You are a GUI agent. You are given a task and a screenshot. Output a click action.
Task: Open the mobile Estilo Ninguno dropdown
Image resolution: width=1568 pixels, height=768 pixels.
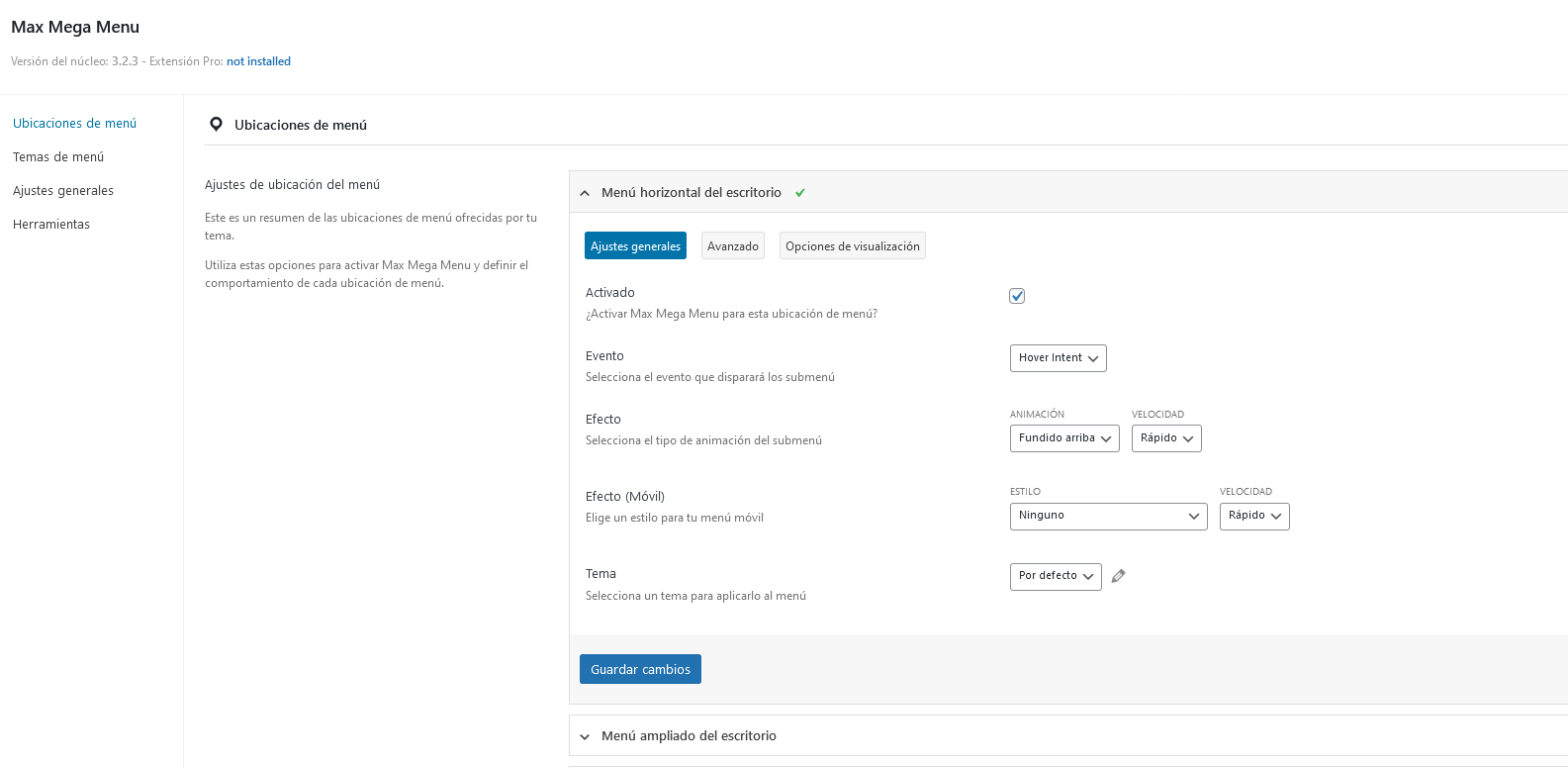[x=1108, y=517]
